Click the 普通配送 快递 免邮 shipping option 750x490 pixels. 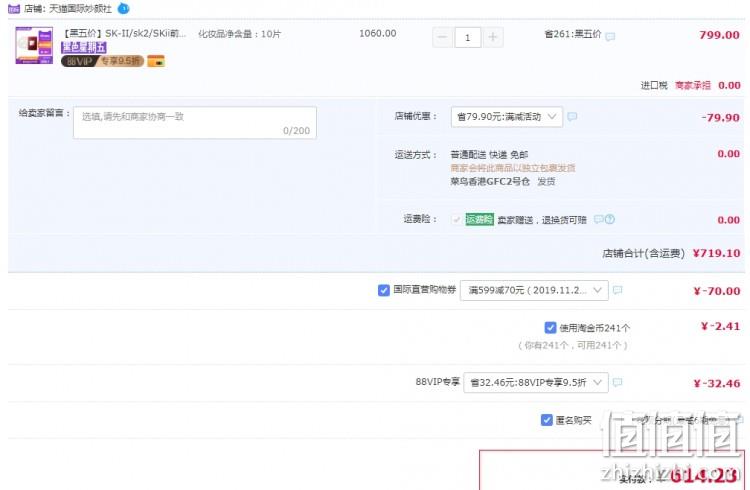[x=489, y=155]
